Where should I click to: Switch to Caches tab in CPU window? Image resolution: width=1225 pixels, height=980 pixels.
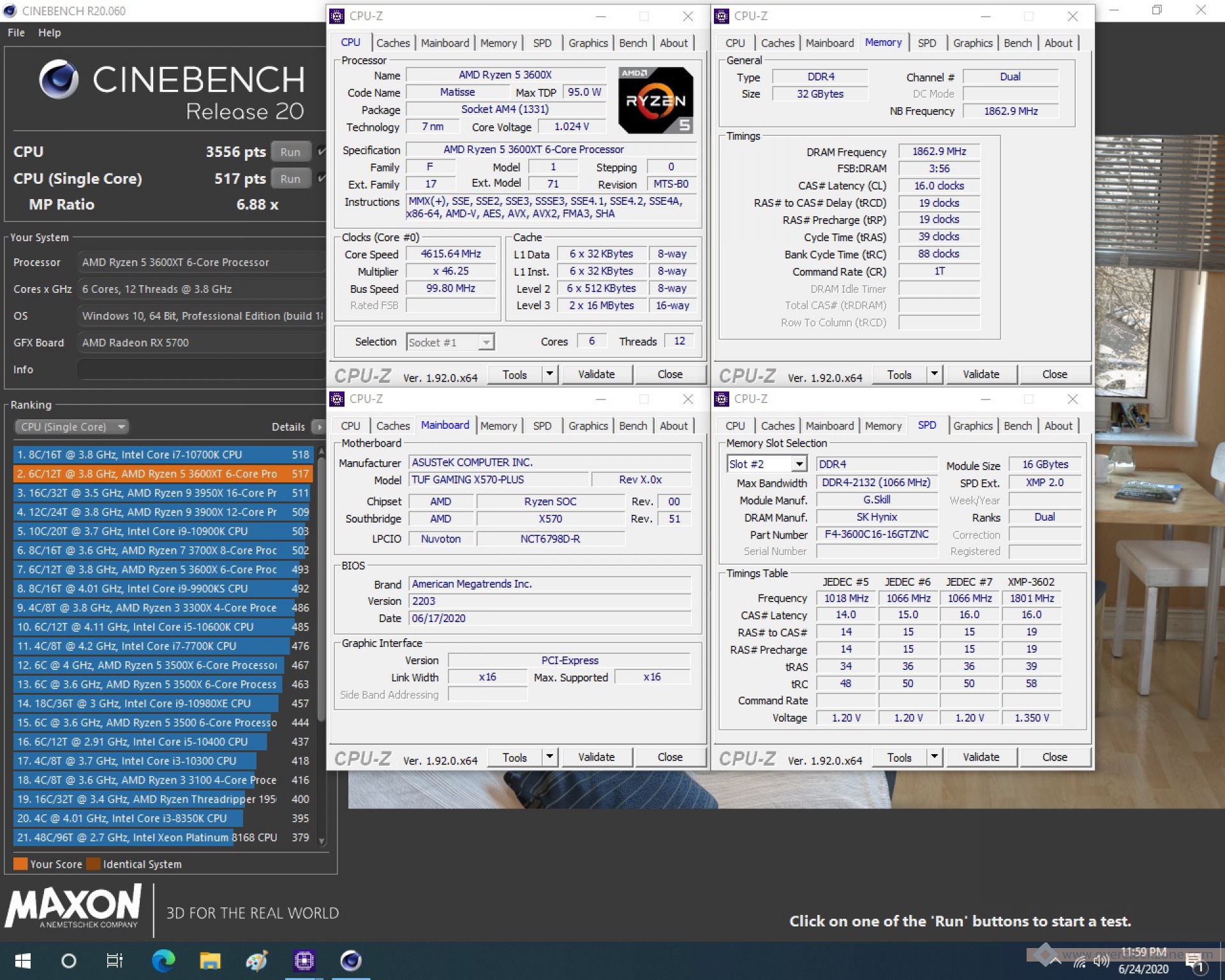(393, 43)
